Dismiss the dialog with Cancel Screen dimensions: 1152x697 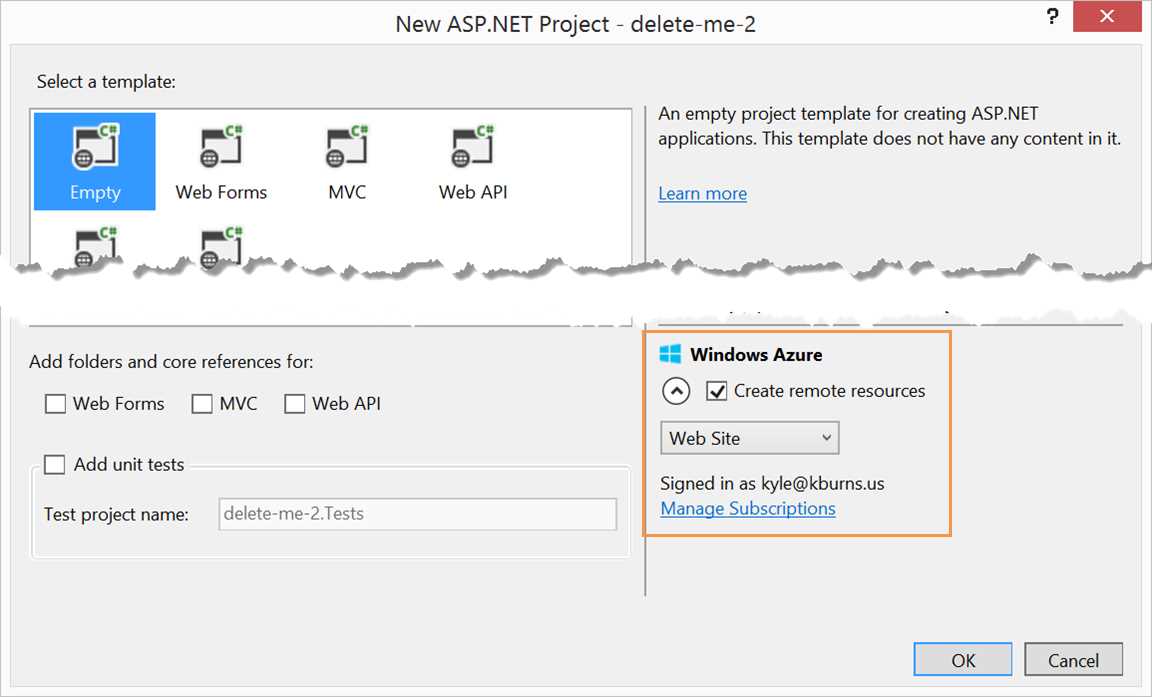1073,659
